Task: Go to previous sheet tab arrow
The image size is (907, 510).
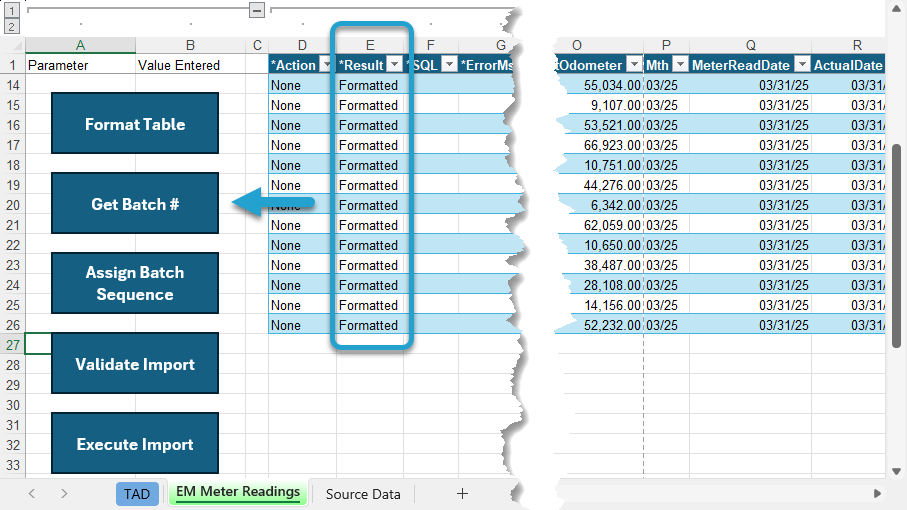Action: (x=32, y=494)
